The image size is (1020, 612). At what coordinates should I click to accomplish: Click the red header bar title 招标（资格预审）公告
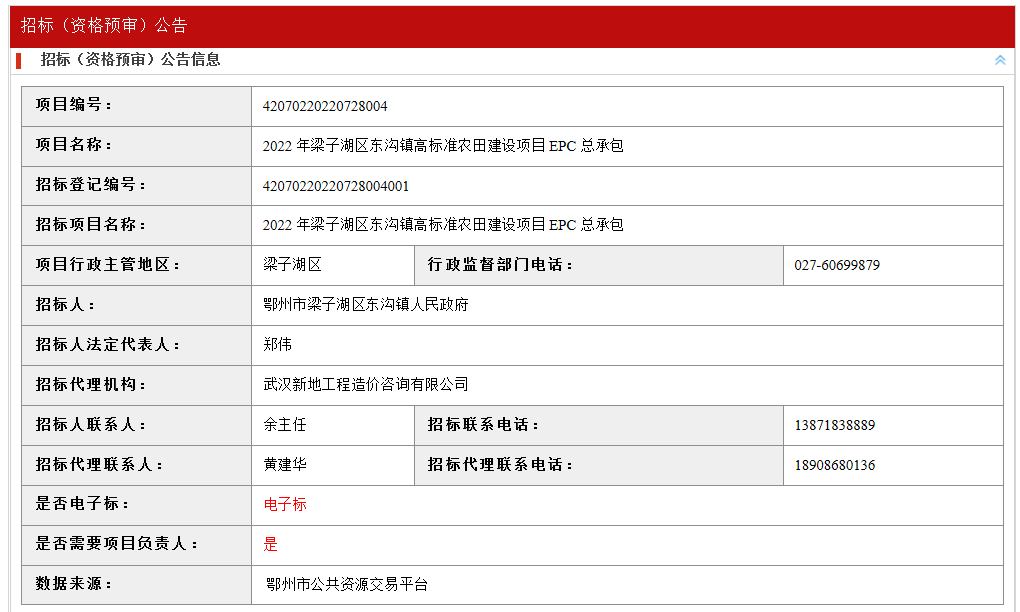[x=104, y=26]
